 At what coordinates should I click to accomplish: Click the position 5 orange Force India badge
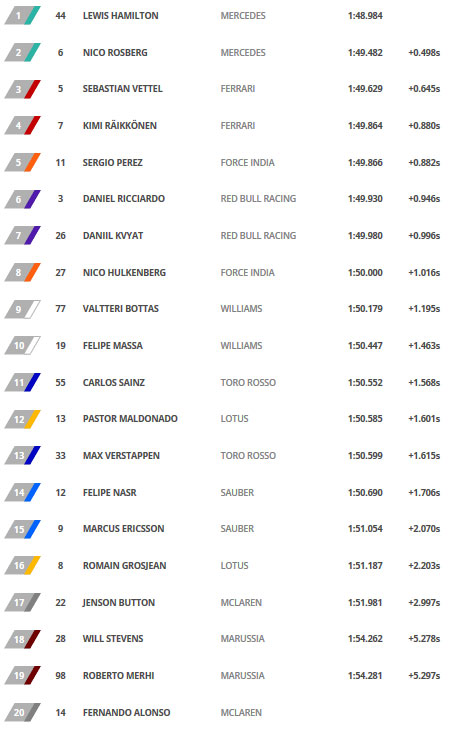click(22, 162)
